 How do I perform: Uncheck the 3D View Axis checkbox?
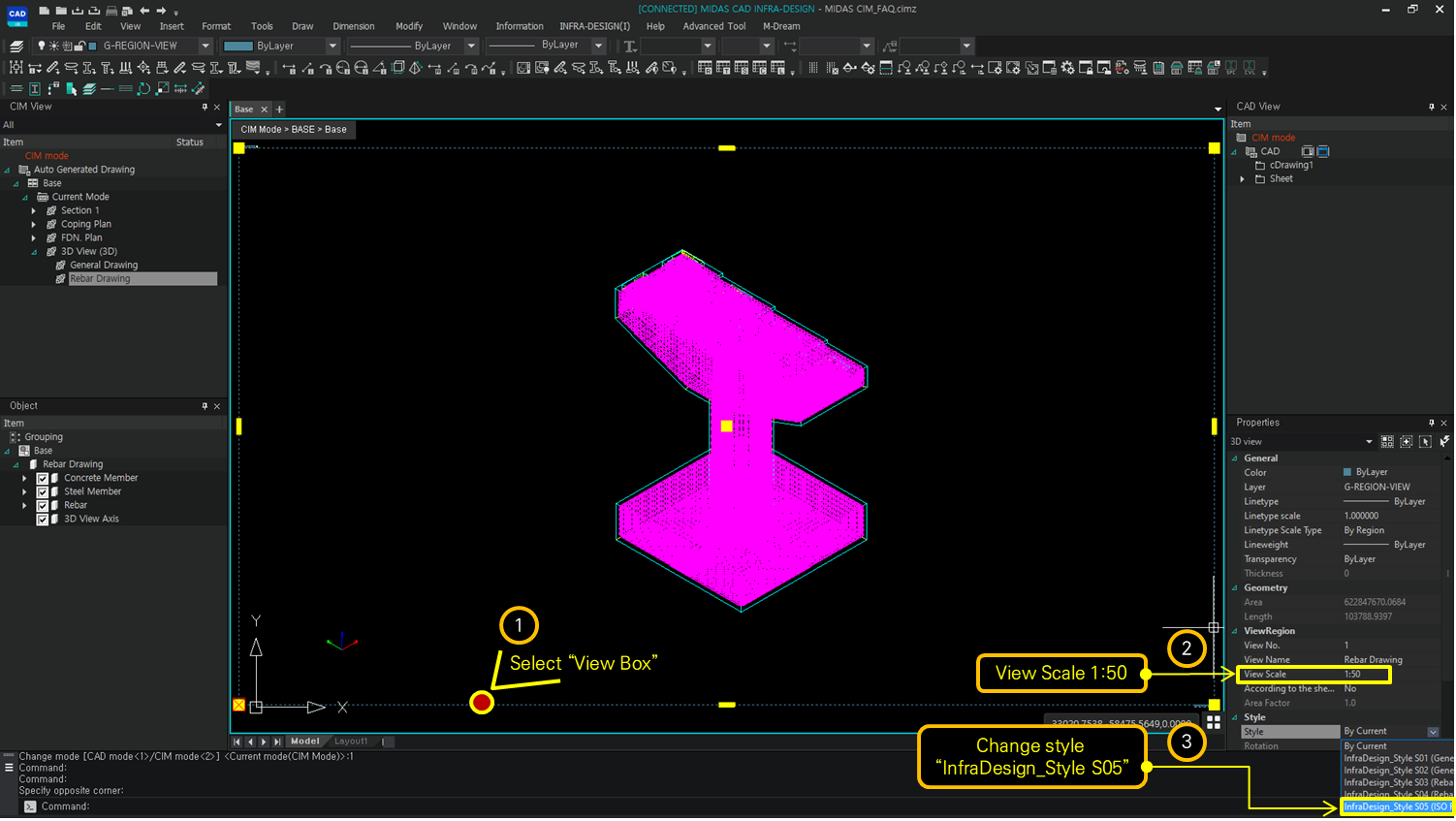[x=42, y=519]
